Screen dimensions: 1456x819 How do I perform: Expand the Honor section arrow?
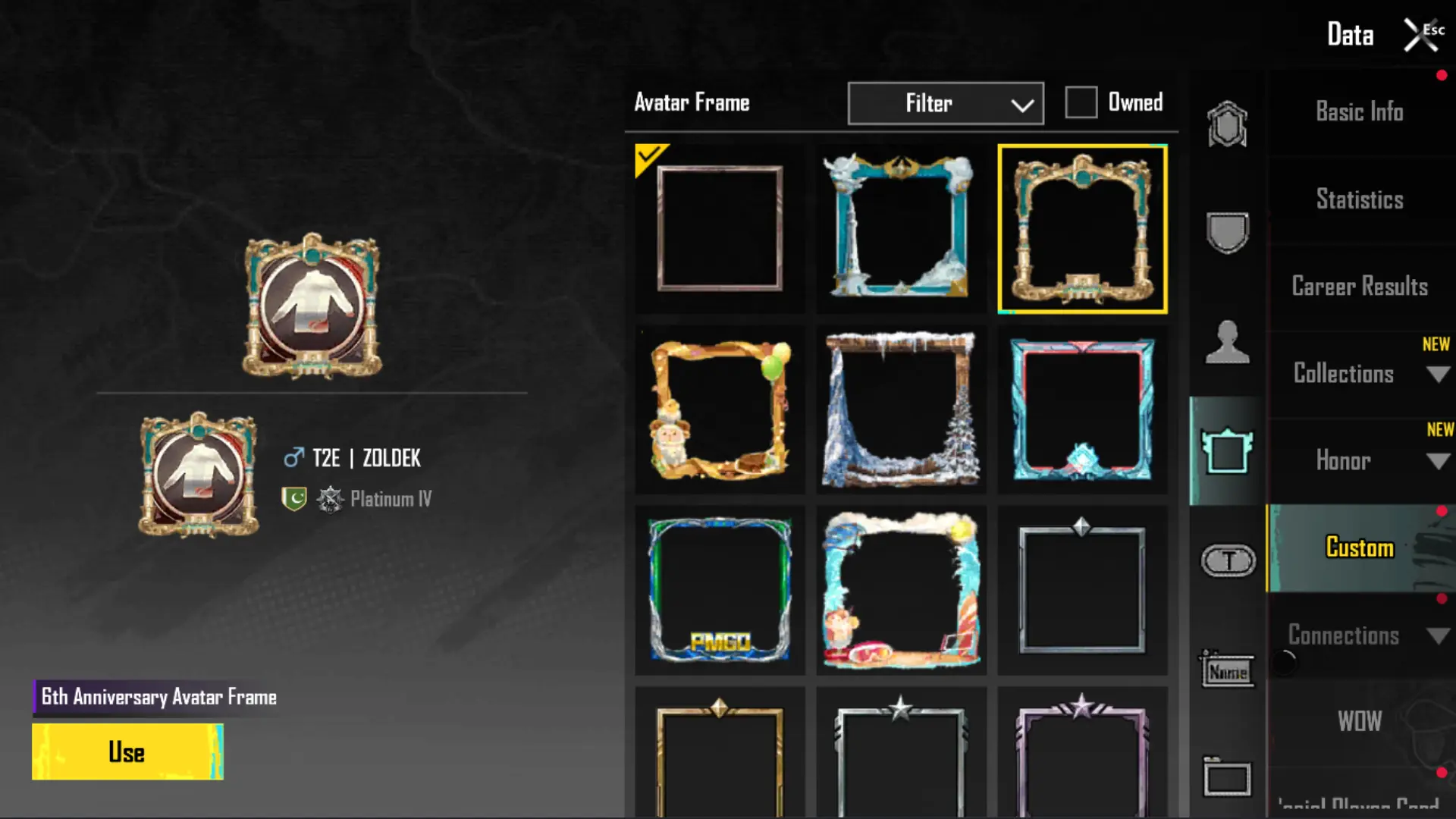pyautogui.click(x=1438, y=461)
